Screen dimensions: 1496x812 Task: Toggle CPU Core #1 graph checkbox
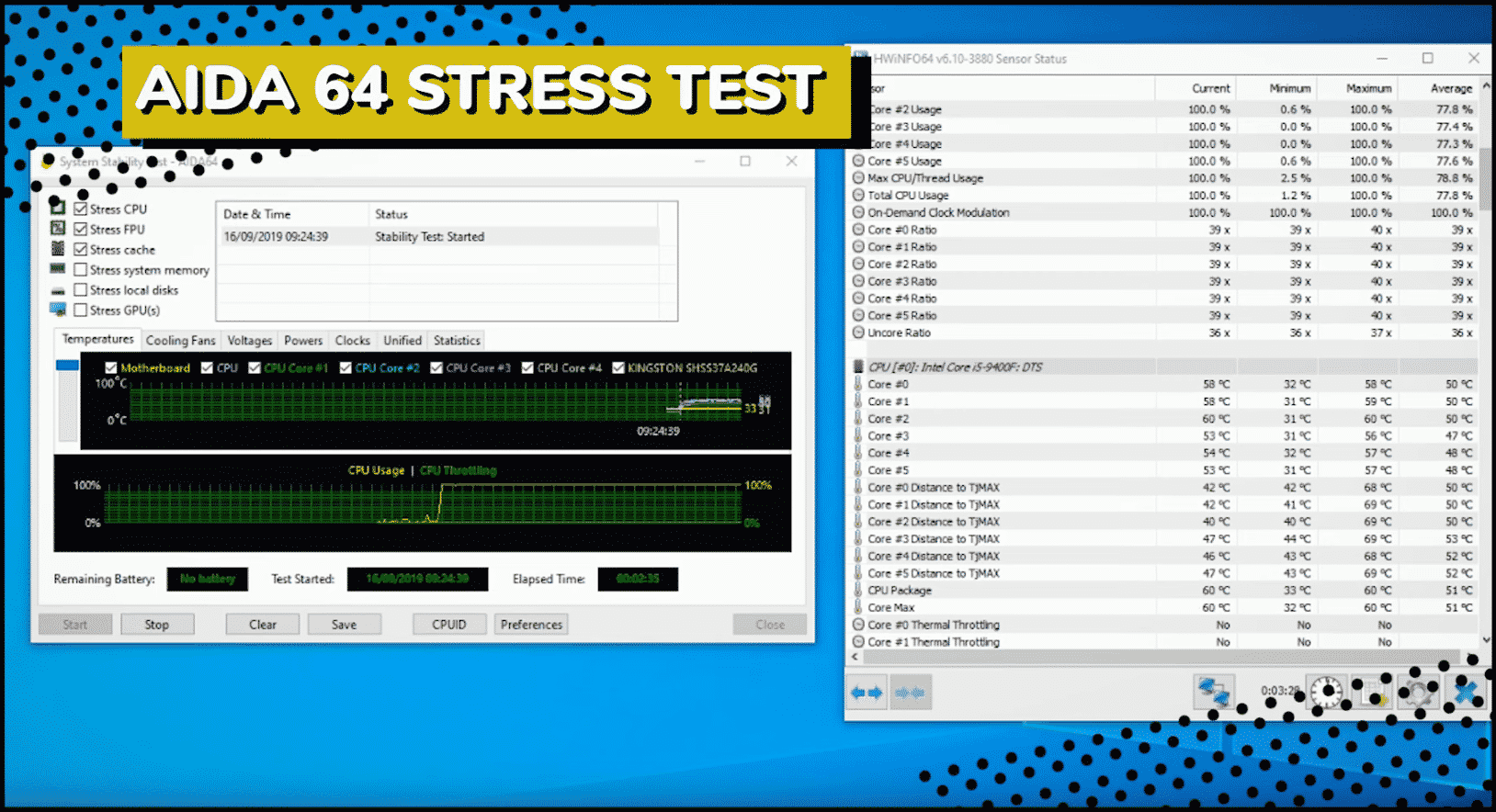tap(255, 367)
